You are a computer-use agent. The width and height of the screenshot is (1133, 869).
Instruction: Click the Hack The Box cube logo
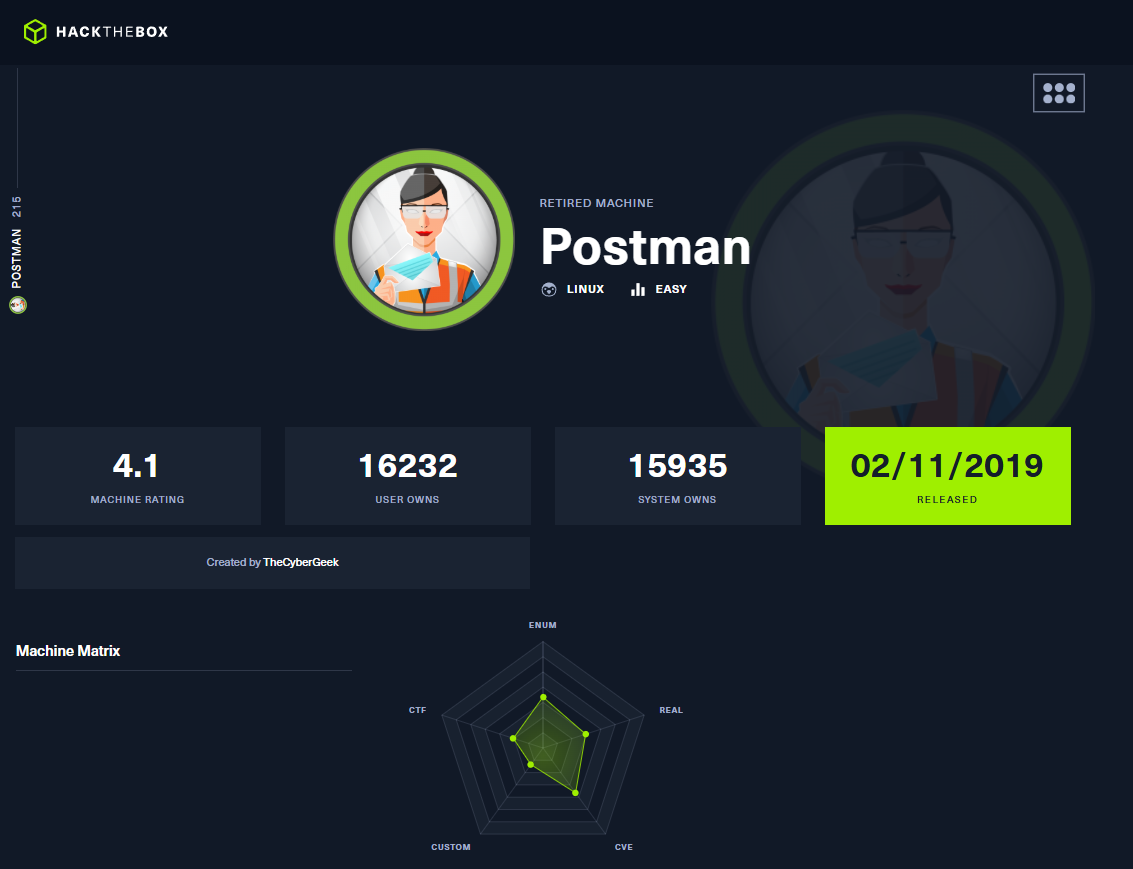coord(35,32)
